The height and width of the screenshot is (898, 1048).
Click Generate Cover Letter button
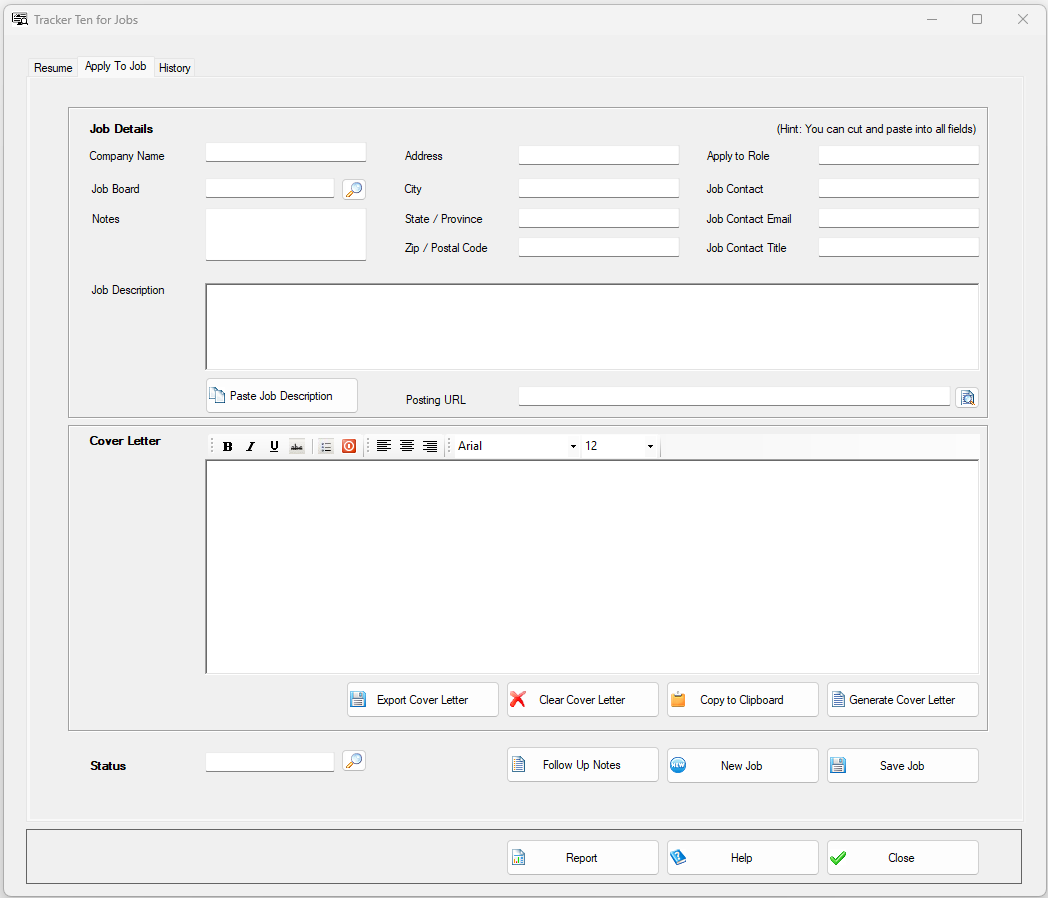pos(902,700)
